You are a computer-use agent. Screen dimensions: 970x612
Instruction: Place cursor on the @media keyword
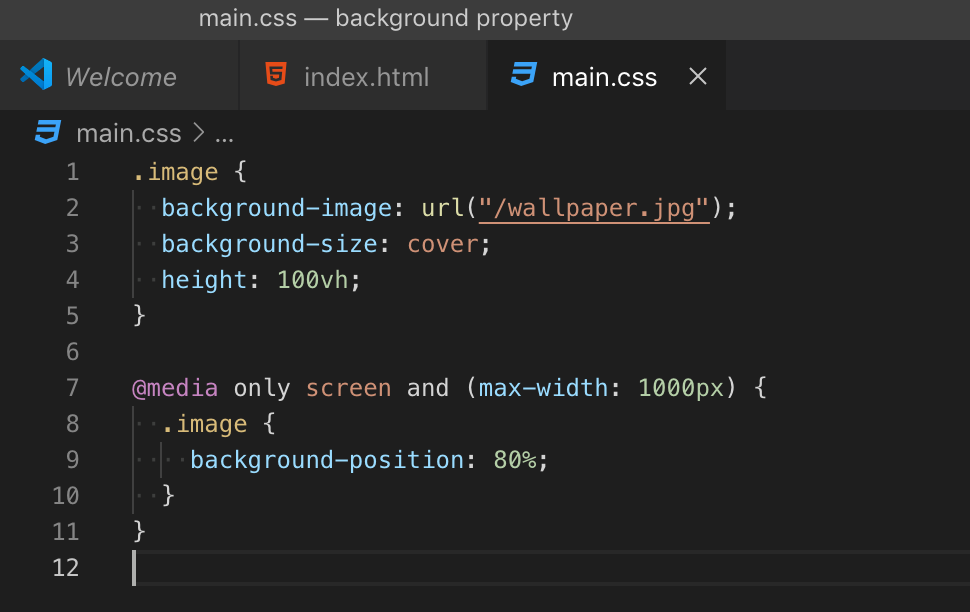(x=176, y=387)
